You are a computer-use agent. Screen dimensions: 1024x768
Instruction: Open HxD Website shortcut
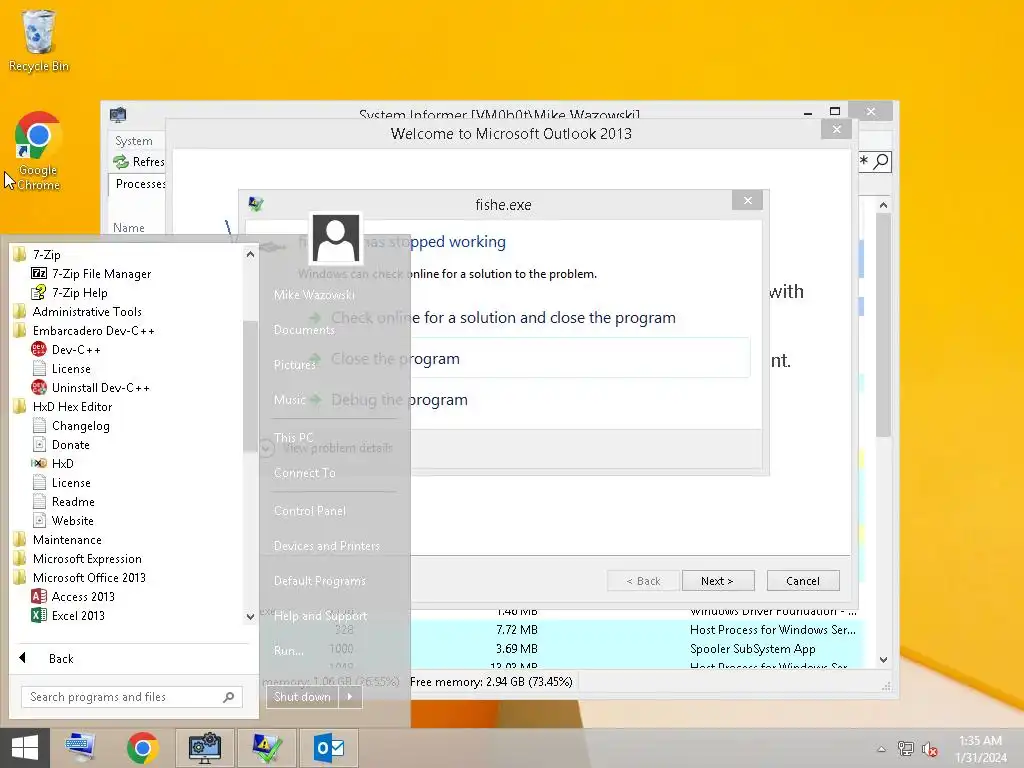pyautogui.click(x=63, y=520)
